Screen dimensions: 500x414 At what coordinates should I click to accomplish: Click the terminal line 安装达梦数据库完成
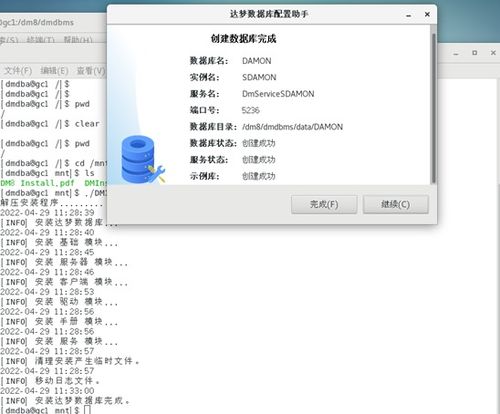65,401
